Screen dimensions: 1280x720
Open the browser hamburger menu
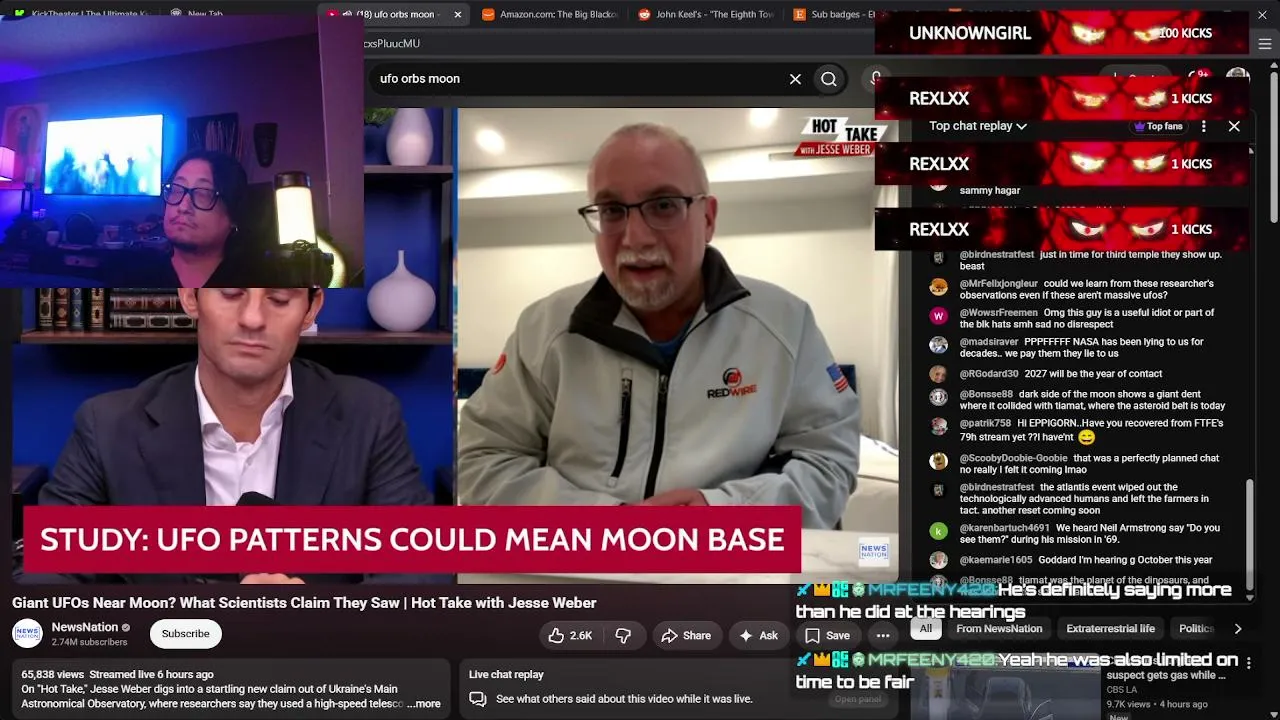(x=1265, y=44)
